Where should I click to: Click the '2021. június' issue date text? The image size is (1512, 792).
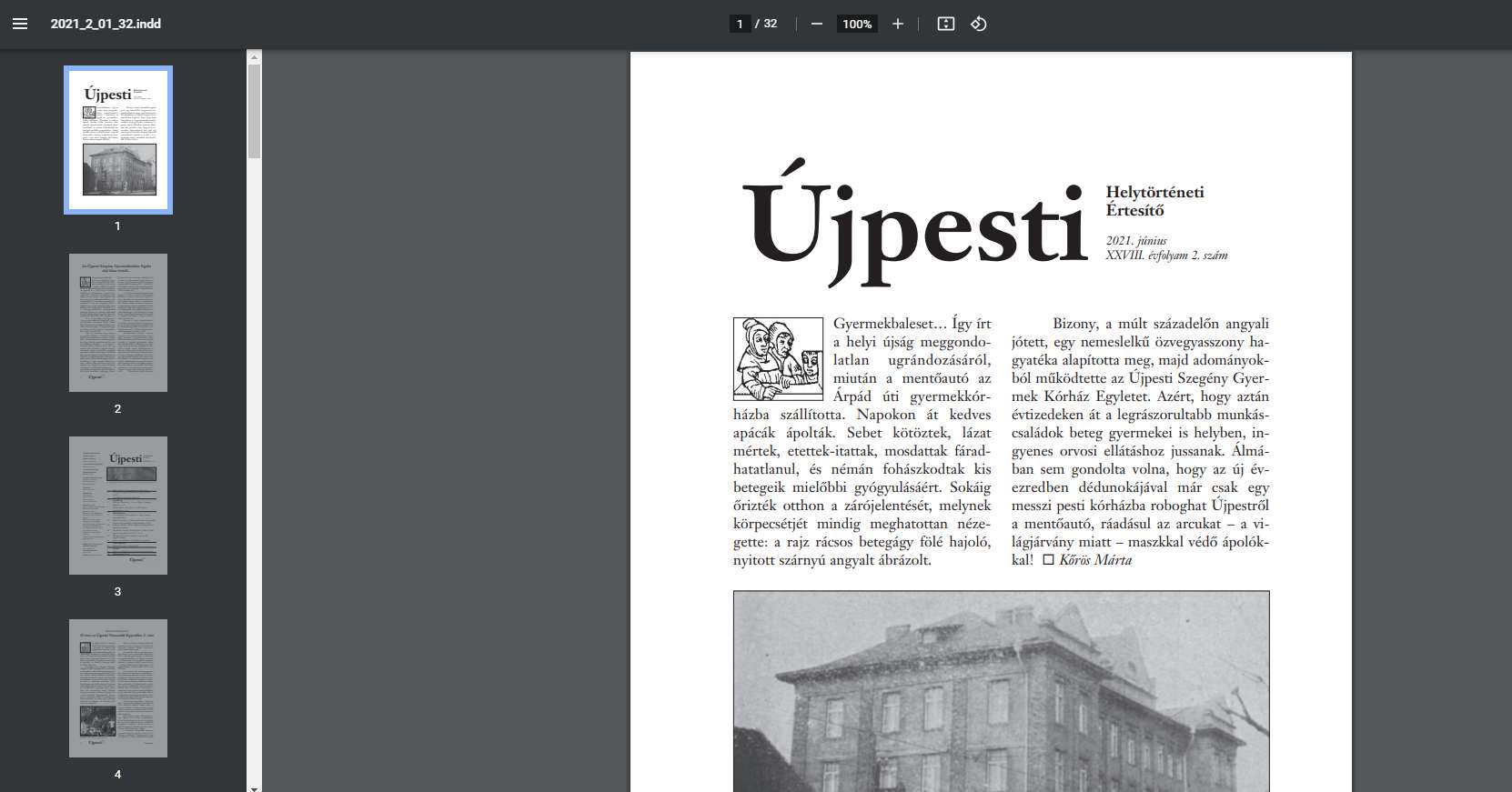tap(1136, 241)
